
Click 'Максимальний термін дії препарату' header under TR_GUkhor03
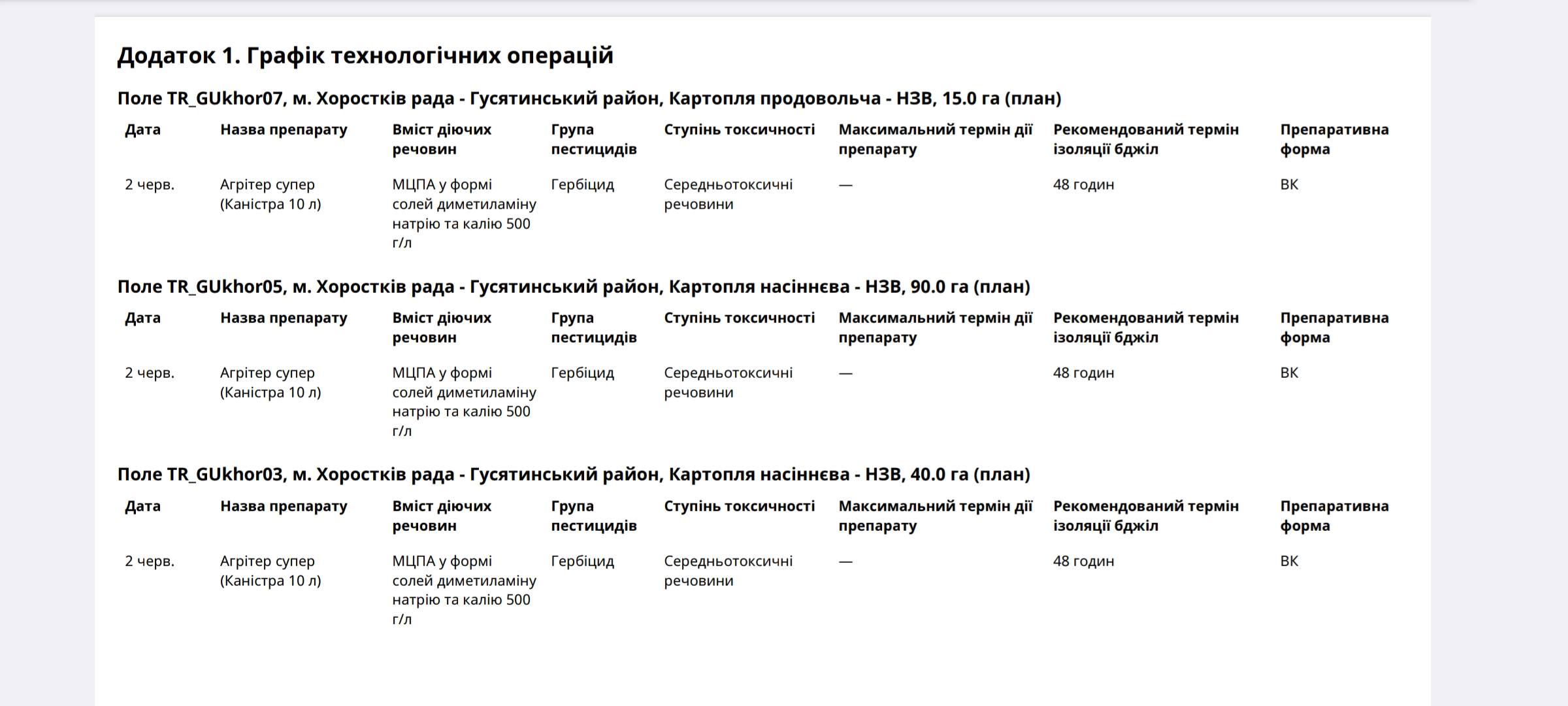click(x=935, y=516)
